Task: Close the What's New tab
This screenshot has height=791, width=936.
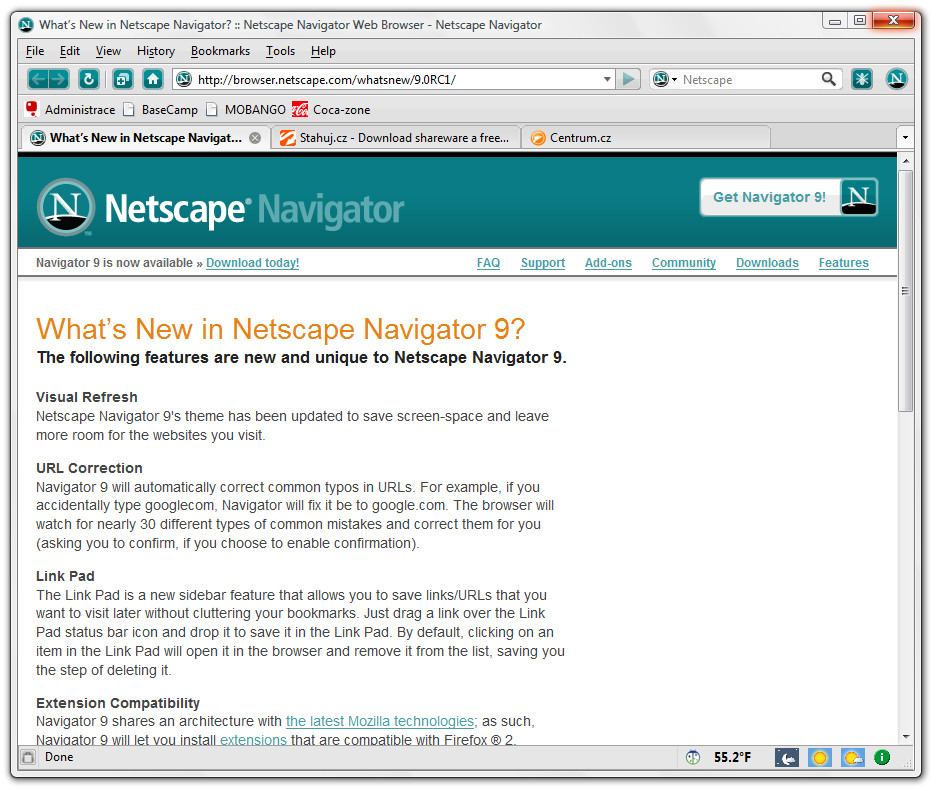Action: [255, 138]
